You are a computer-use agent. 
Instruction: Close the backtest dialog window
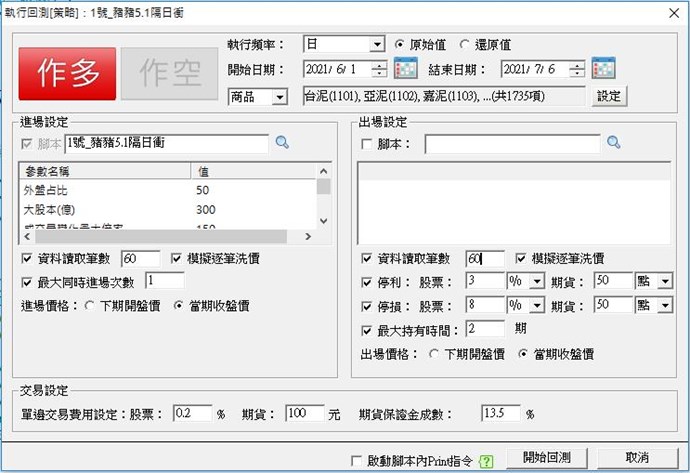pyautogui.click(x=672, y=11)
